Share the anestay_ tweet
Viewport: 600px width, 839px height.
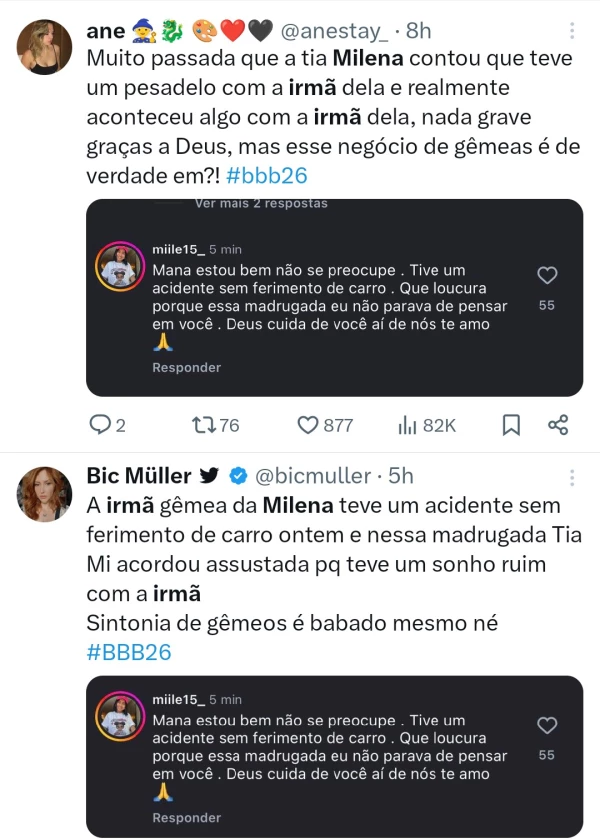pos(558,425)
